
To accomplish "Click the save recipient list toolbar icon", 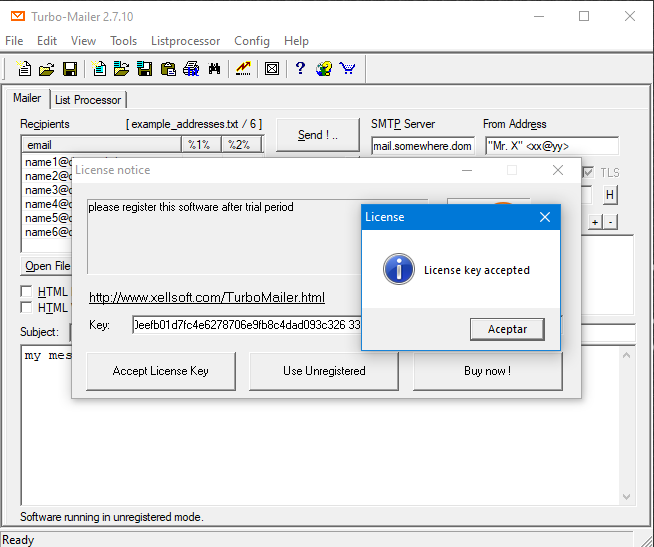I will pos(144,69).
